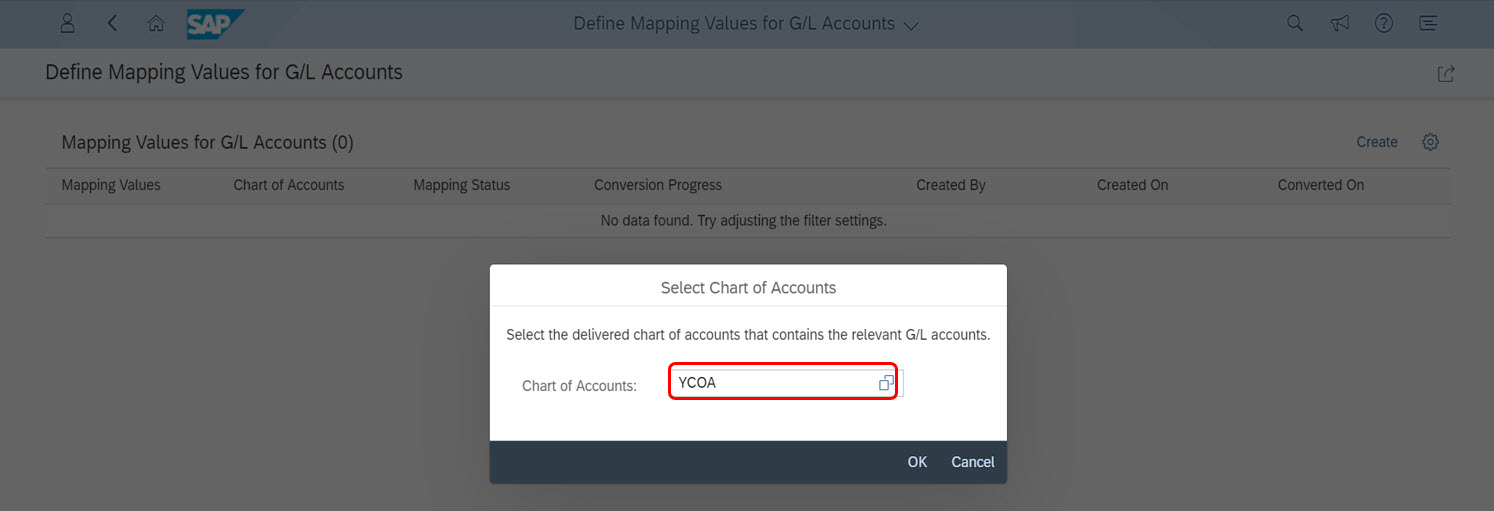Open the home page icon

[156, 23]
